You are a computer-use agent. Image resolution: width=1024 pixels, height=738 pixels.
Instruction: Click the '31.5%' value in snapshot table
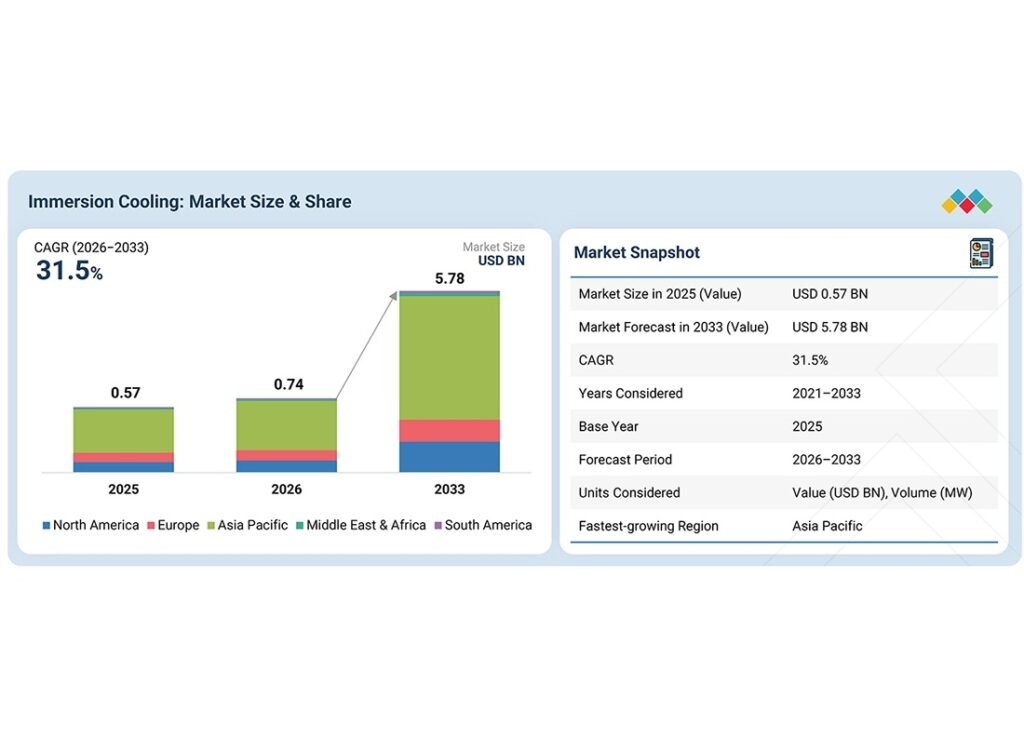pyautogui.click(x=810, y=361)
